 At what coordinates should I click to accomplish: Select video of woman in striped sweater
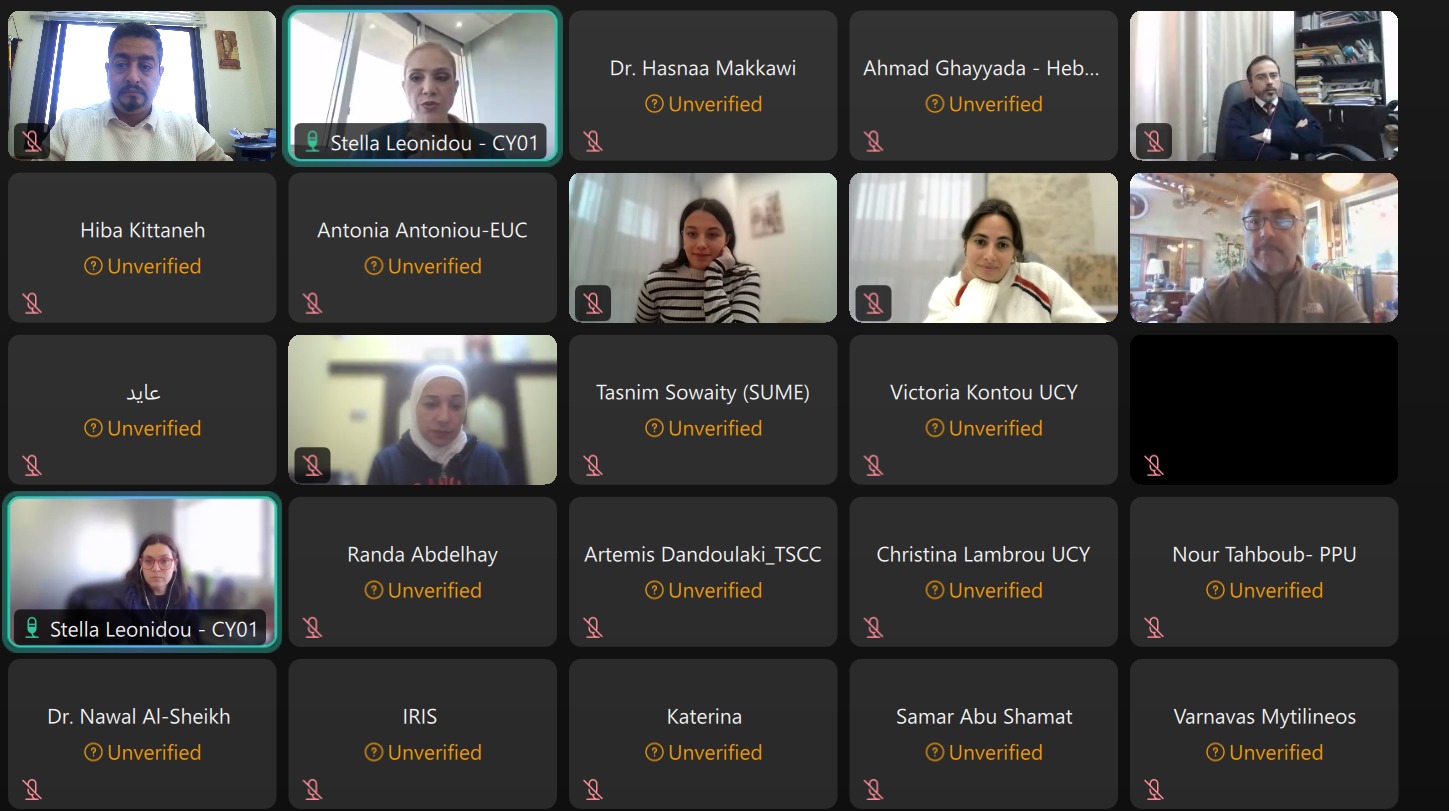(x=703, y=248)
